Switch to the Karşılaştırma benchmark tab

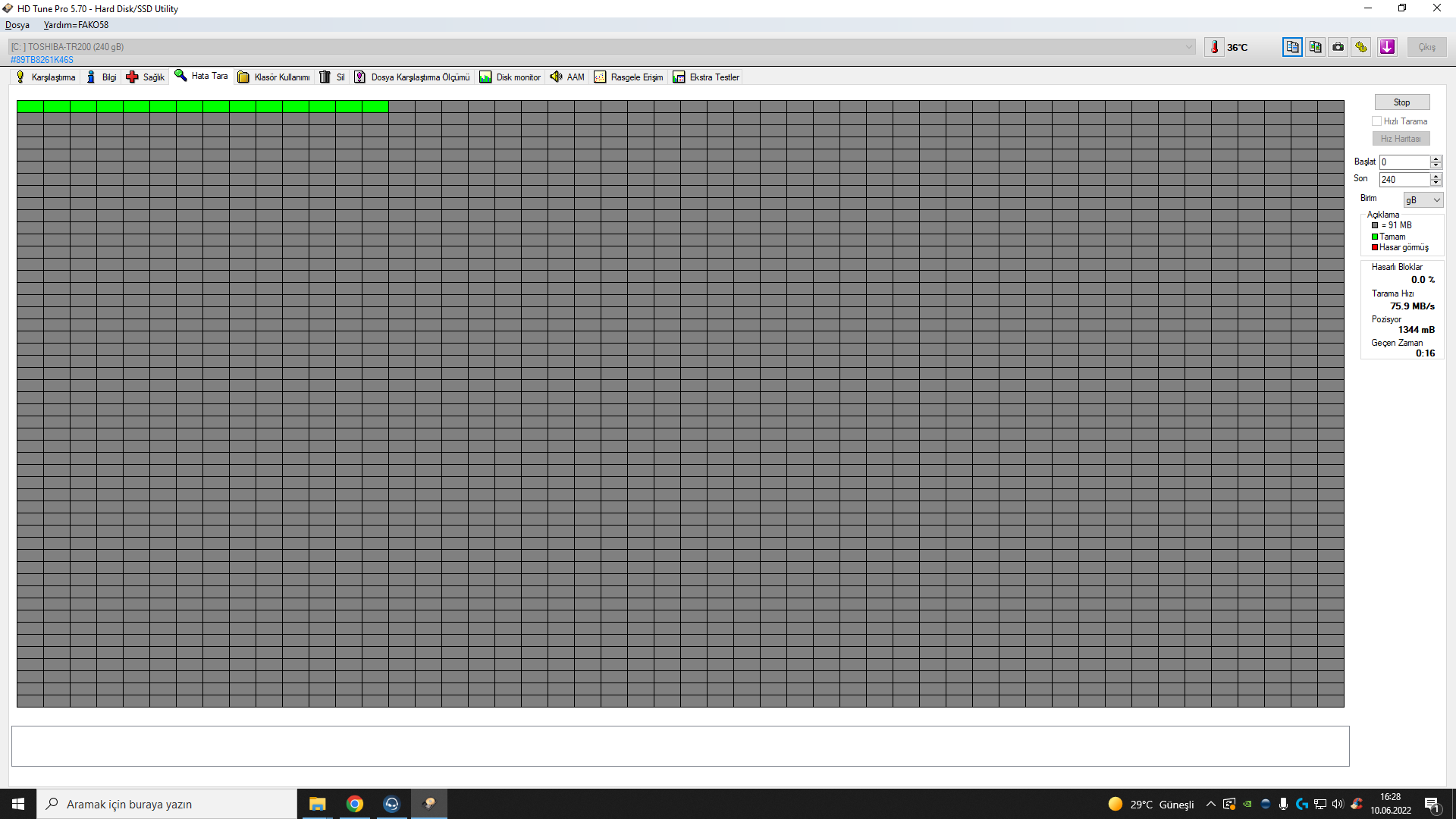(x=46, y=77)
